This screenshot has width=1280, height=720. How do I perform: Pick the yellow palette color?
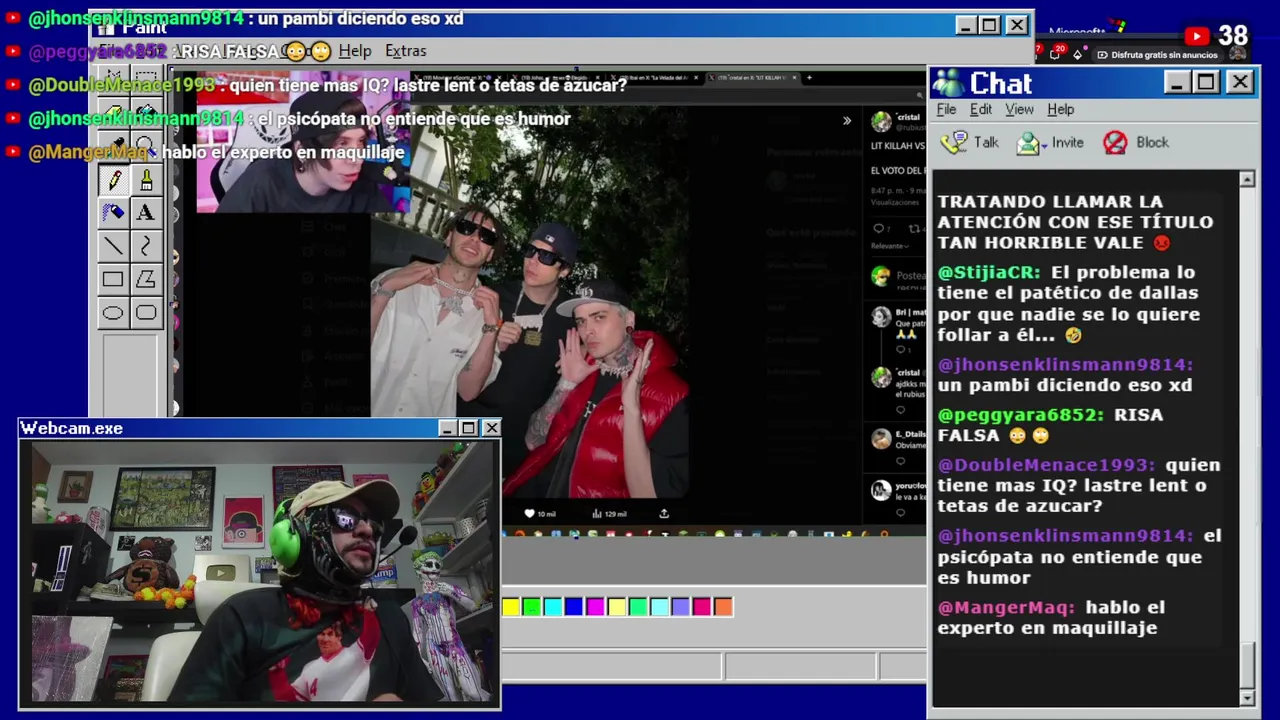511,607
